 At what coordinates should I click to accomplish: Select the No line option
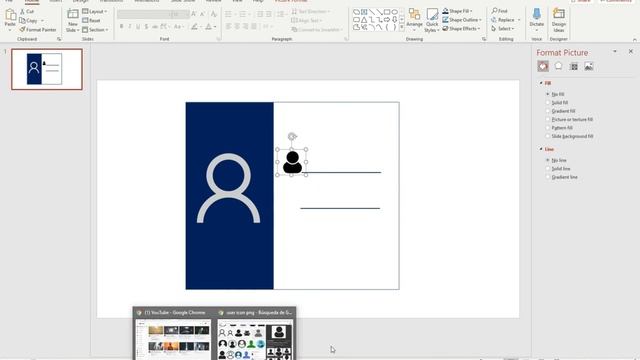click(x=556, y=160)
